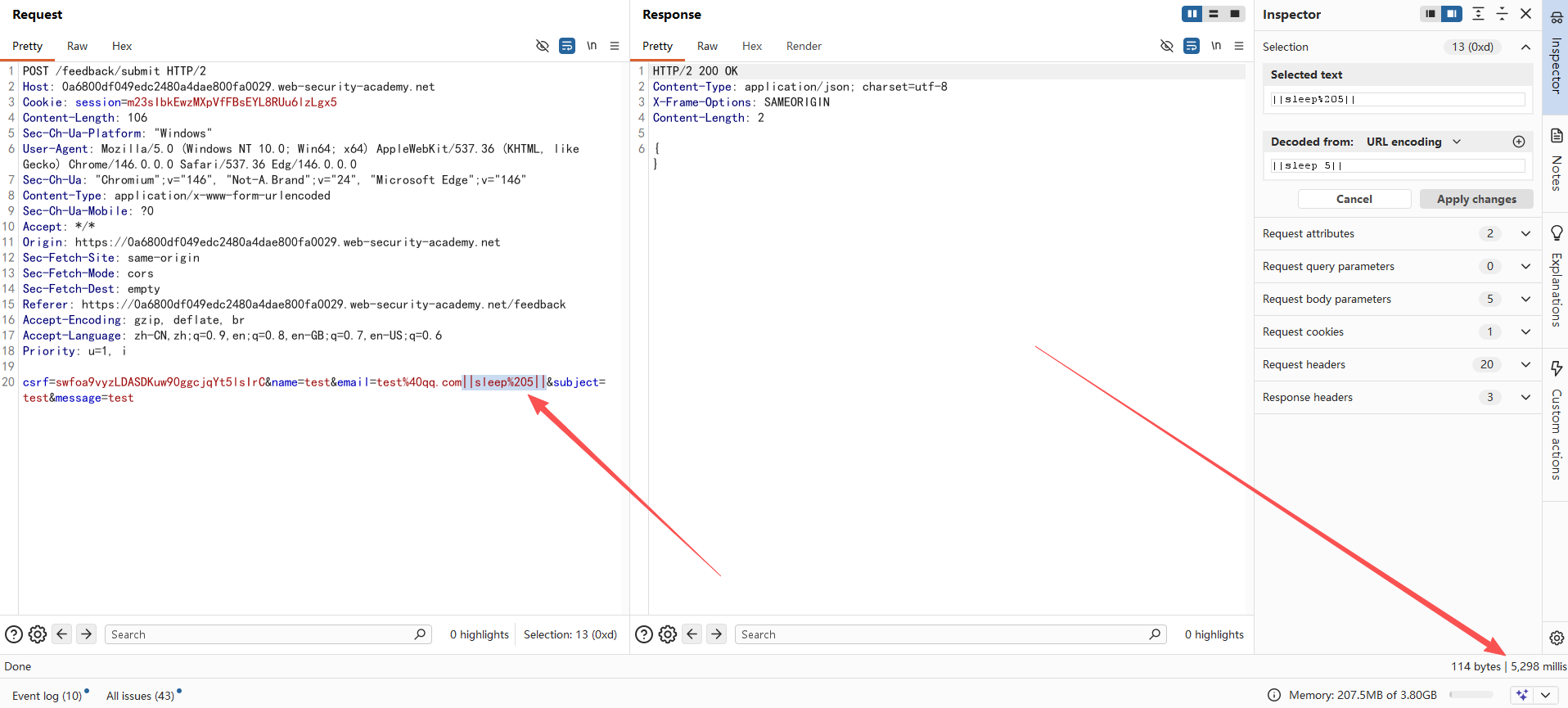The width and height of the screenshot is (1568, 708).
Task: Expand the Request body parameters section
Action: tap(1525, 299)
